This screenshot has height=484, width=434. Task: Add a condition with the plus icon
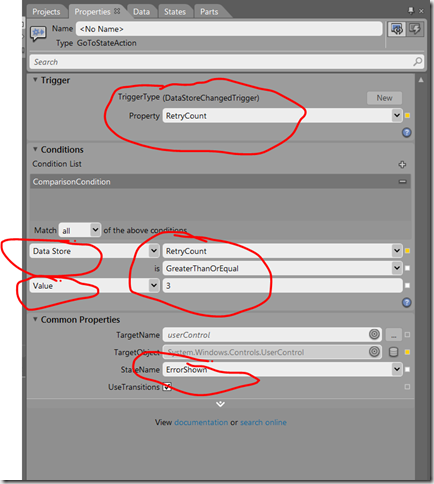click(x=402, y=164)
